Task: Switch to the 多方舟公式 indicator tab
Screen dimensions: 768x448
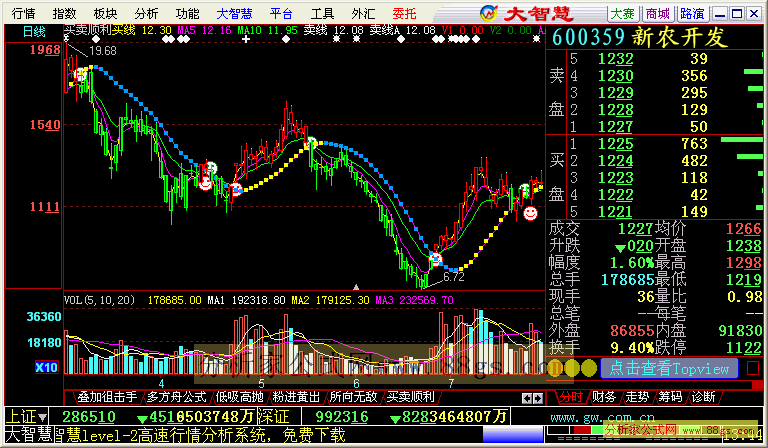Action: coord(177,397)
